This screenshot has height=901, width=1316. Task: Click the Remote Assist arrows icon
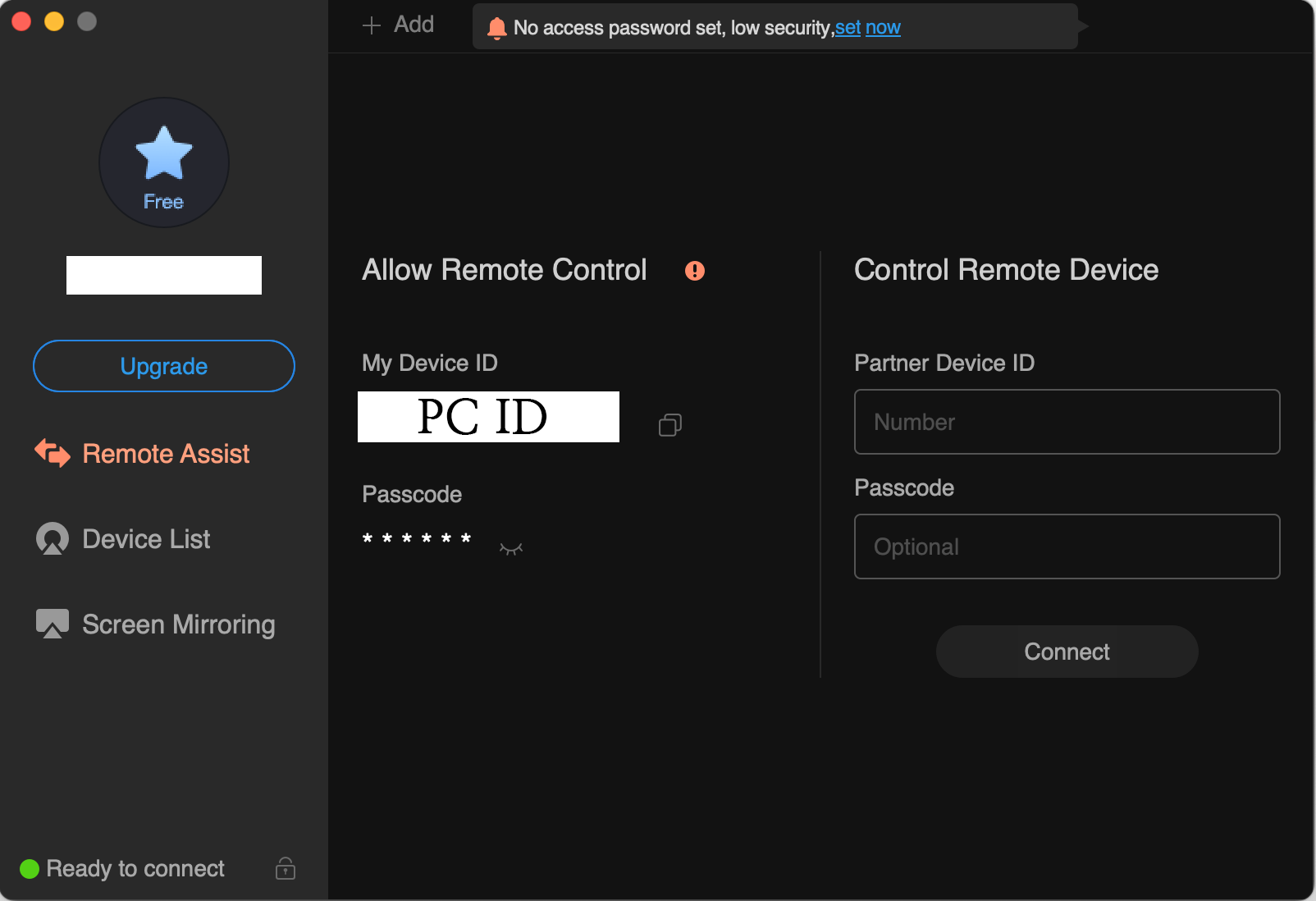tap(53, 453)
